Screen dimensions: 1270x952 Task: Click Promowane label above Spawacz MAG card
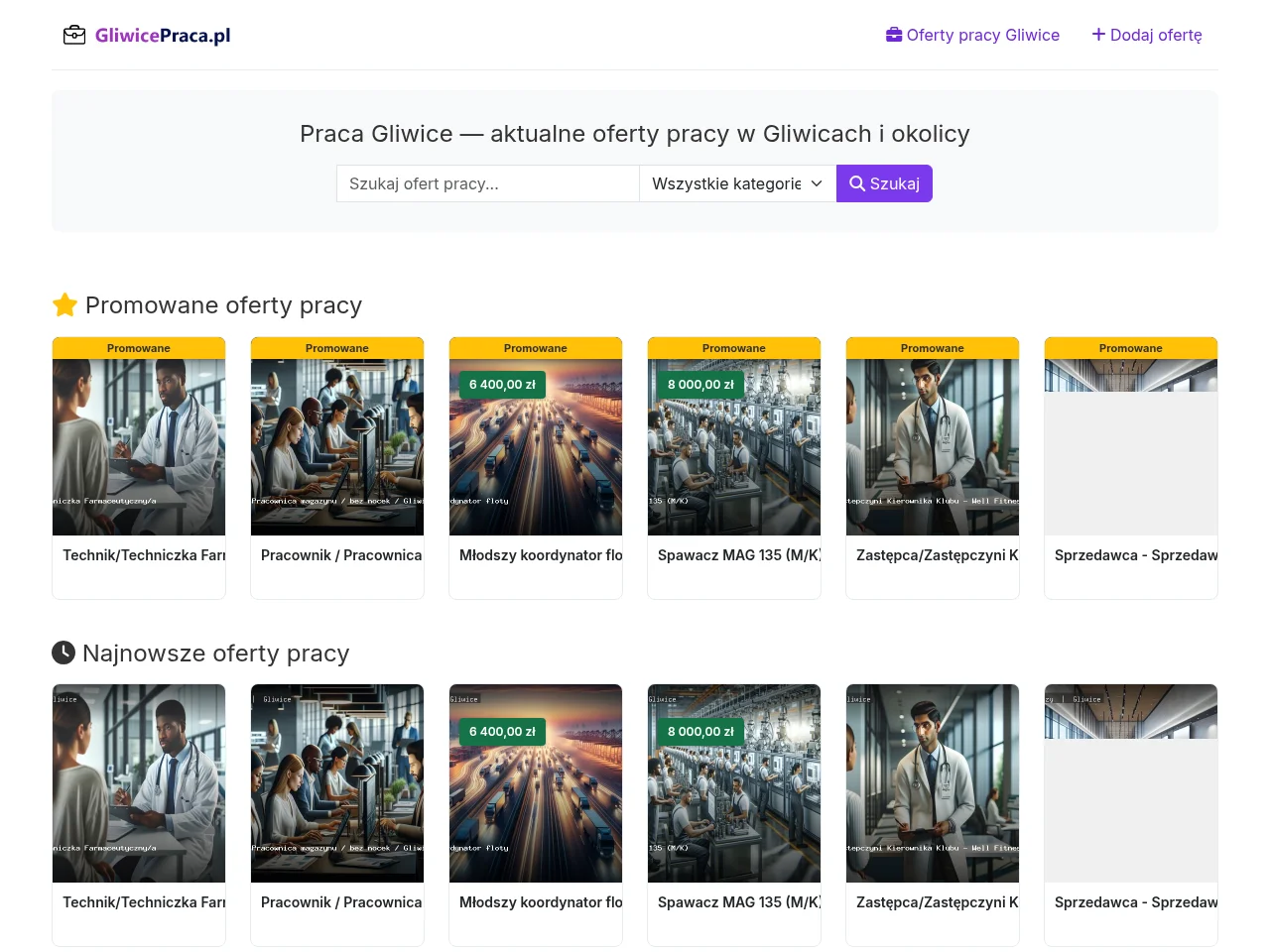[734, 348]
